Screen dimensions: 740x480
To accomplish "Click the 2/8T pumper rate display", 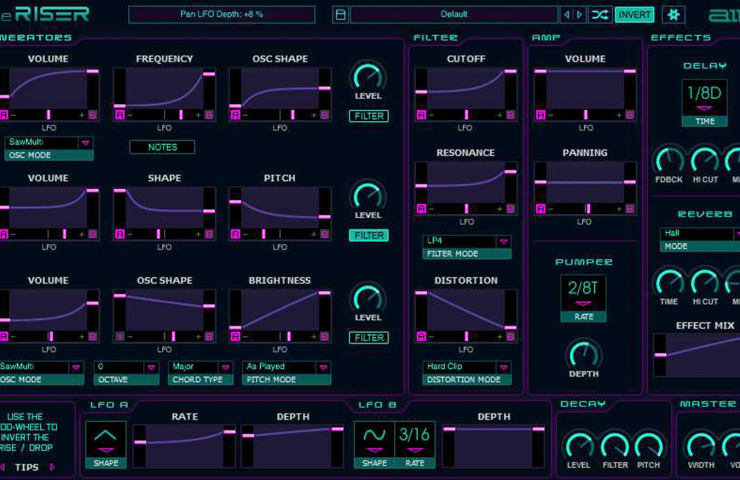I will pos(583,293).
